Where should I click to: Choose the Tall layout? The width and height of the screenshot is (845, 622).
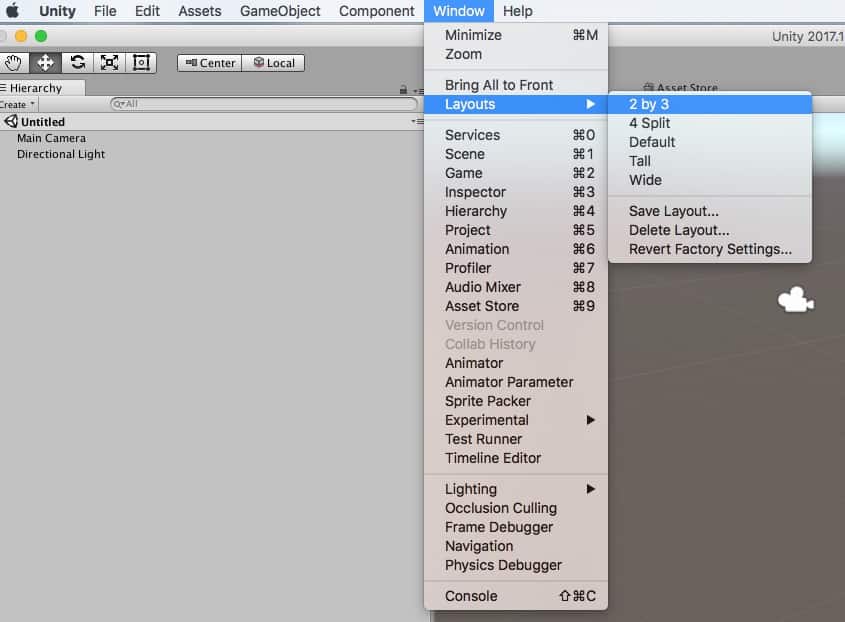[x=710, y=161]
